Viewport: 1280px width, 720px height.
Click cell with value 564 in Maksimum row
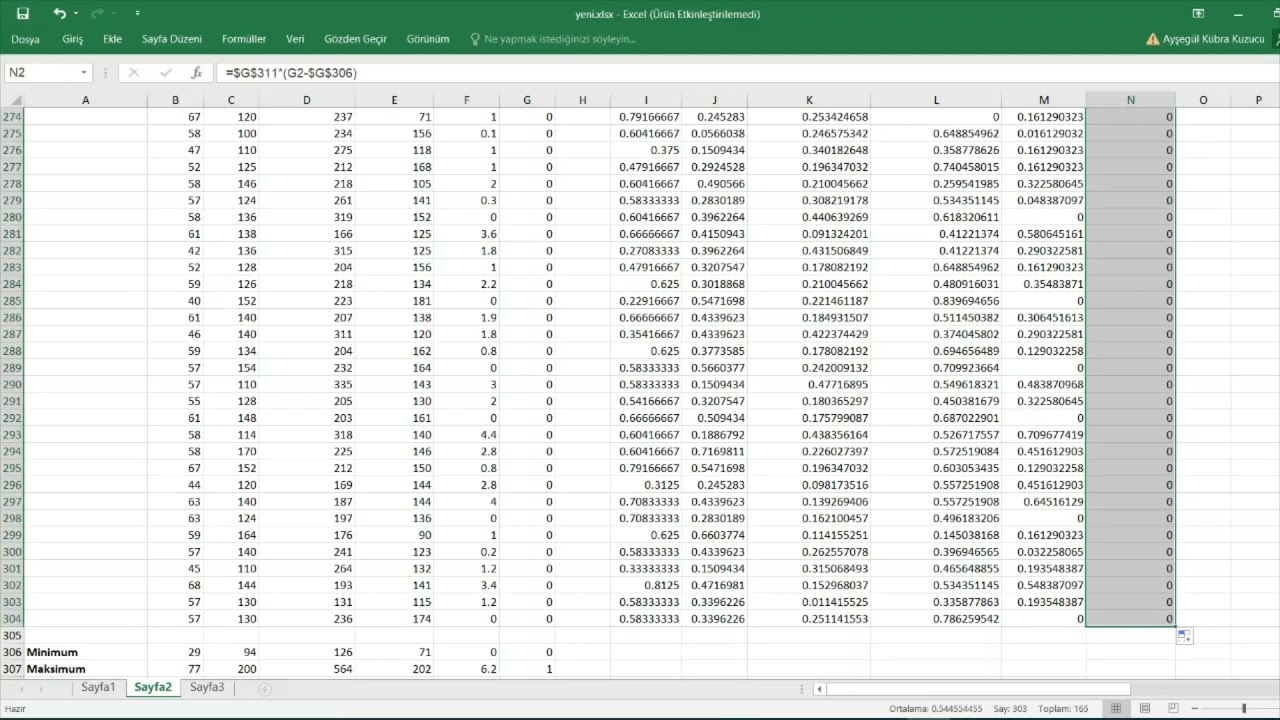pyautogui.click(x=307, y=669)
